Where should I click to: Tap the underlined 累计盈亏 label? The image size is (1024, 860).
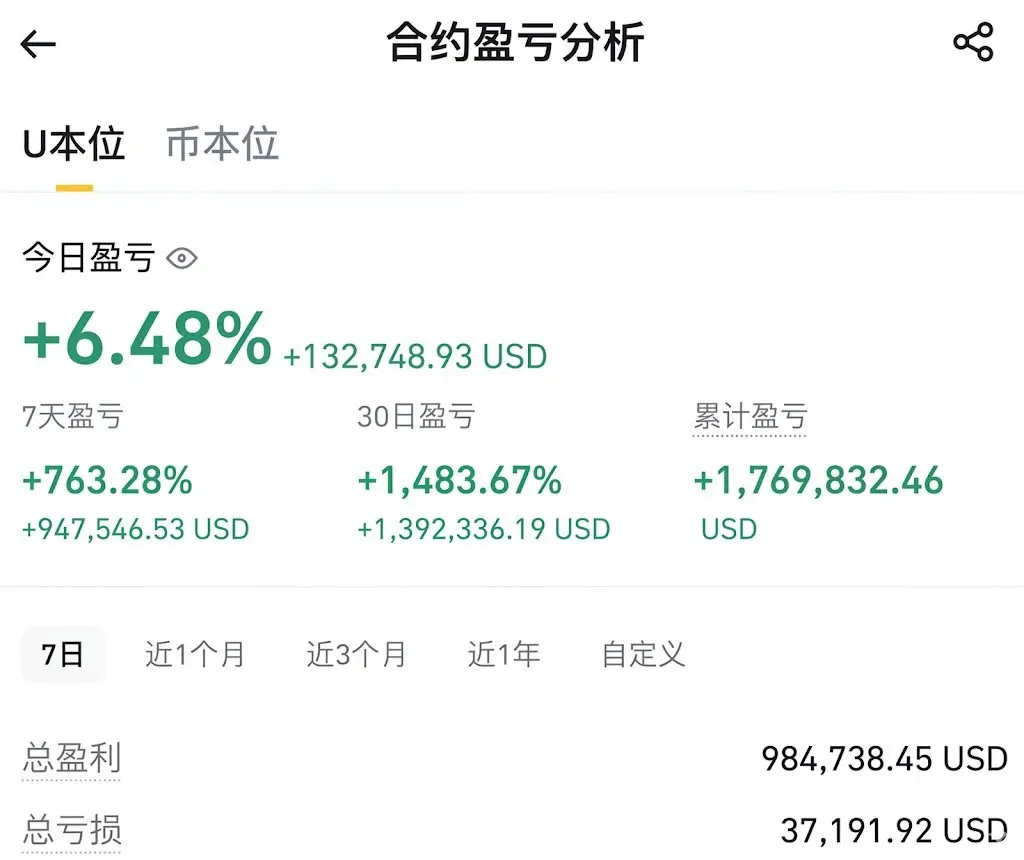tap(750, 417)
